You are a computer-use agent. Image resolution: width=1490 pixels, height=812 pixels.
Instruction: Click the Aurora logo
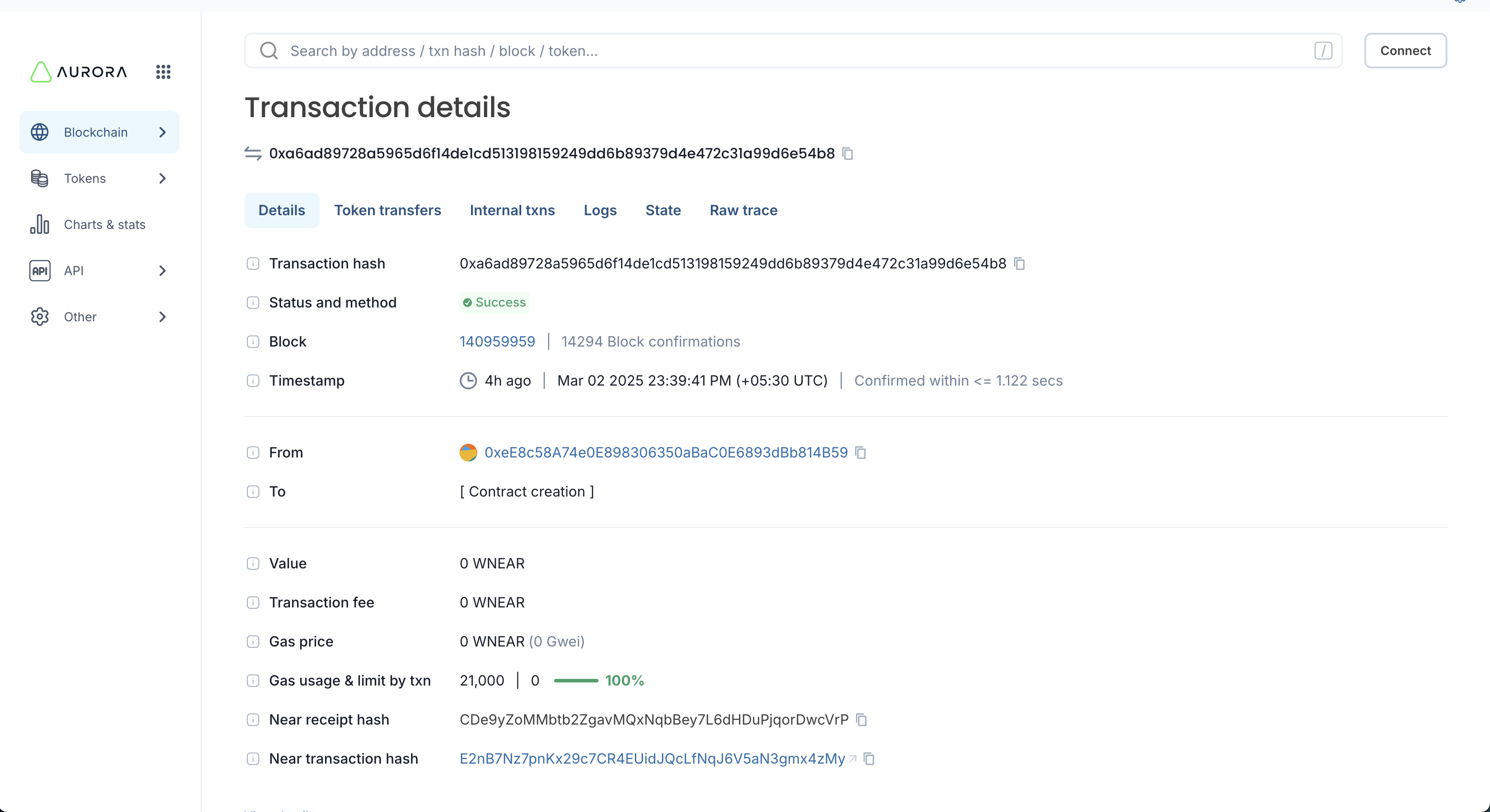click(79, 72)
